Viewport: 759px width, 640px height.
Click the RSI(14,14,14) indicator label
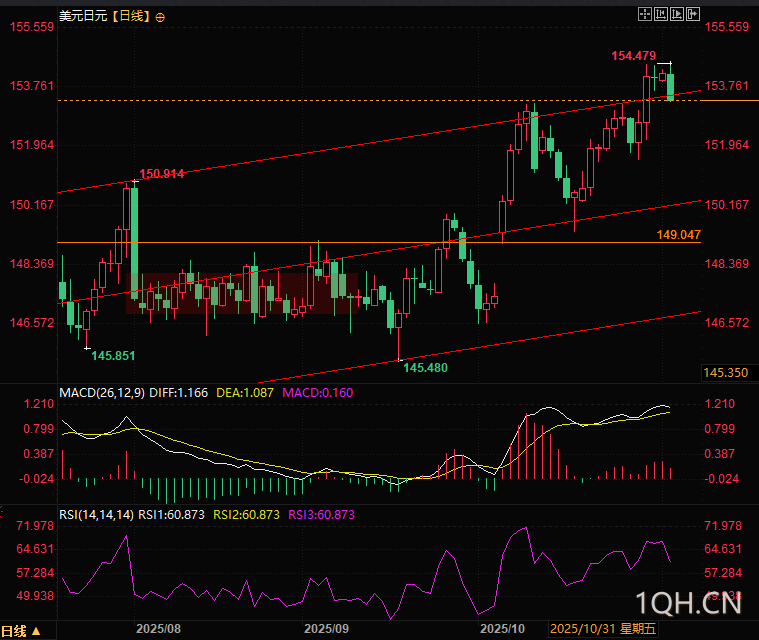[96, 515]
